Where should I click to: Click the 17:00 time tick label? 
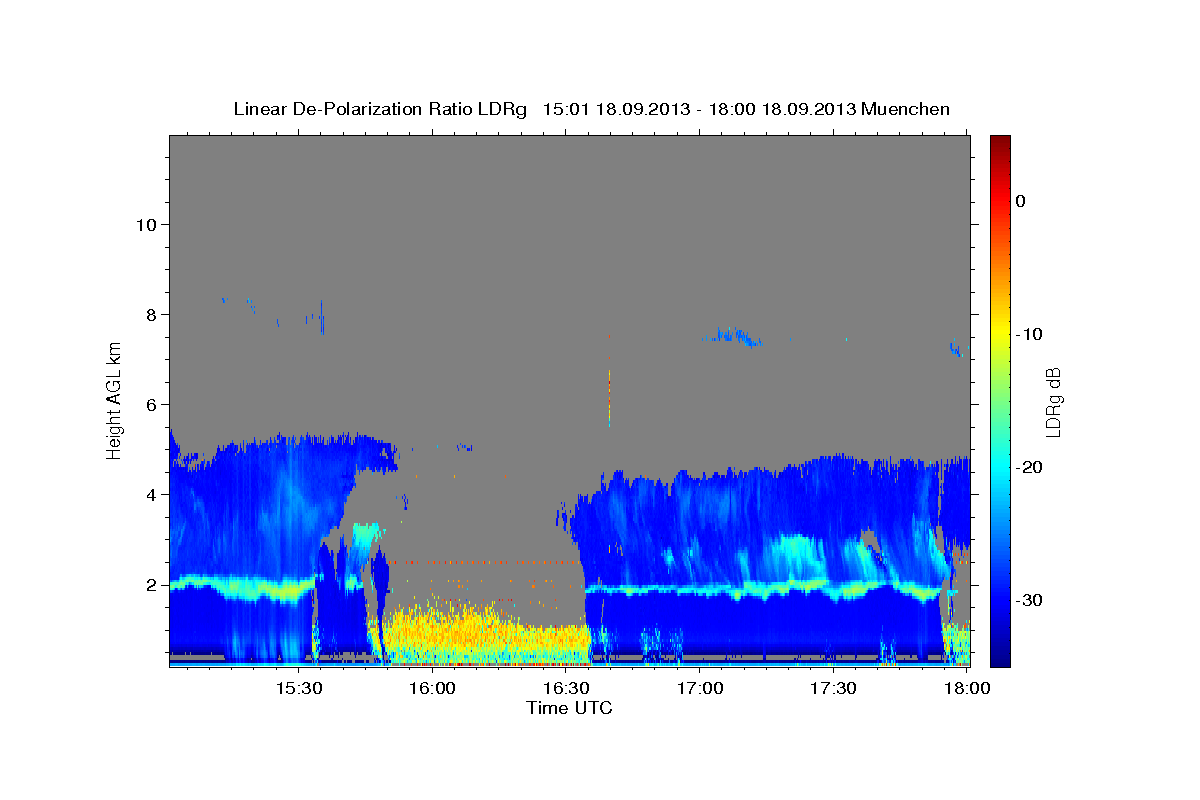(700, 689)
